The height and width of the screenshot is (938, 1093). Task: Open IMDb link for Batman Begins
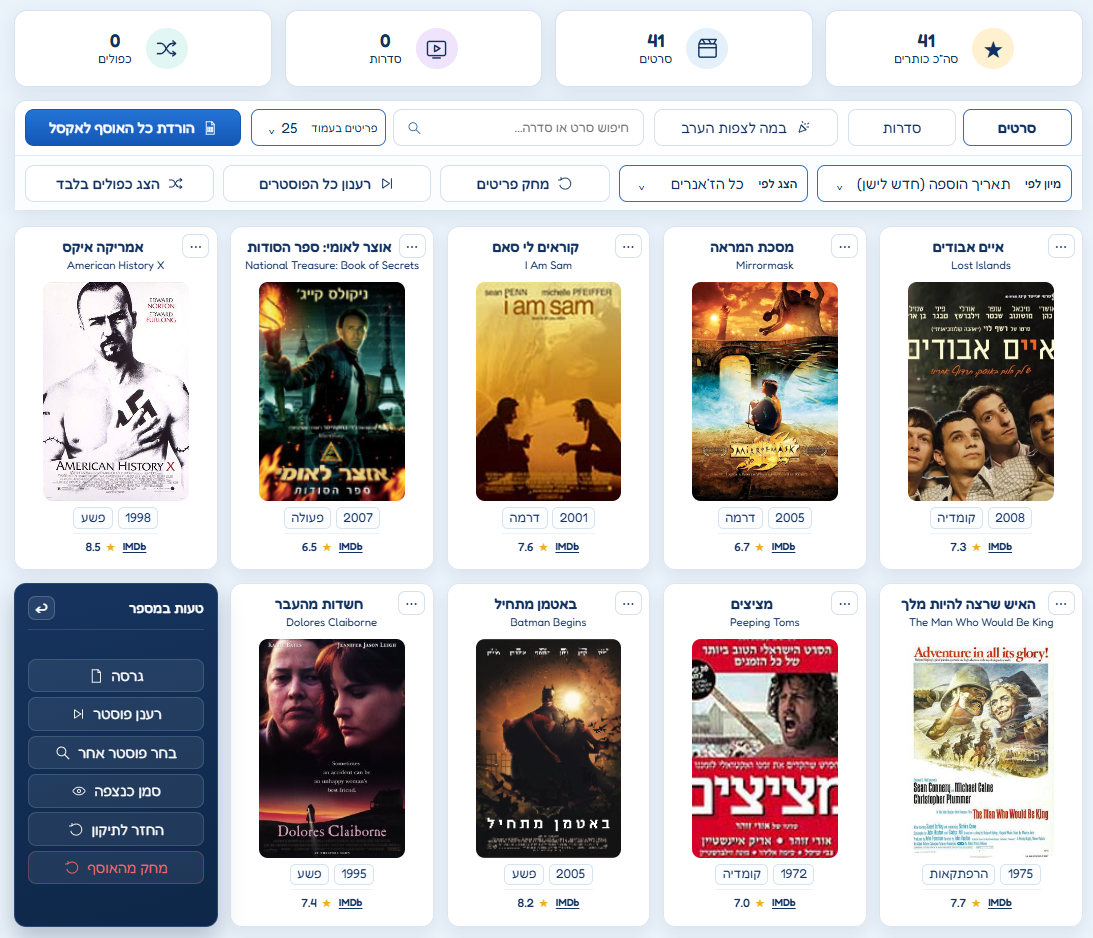click(x=567, y=903)
